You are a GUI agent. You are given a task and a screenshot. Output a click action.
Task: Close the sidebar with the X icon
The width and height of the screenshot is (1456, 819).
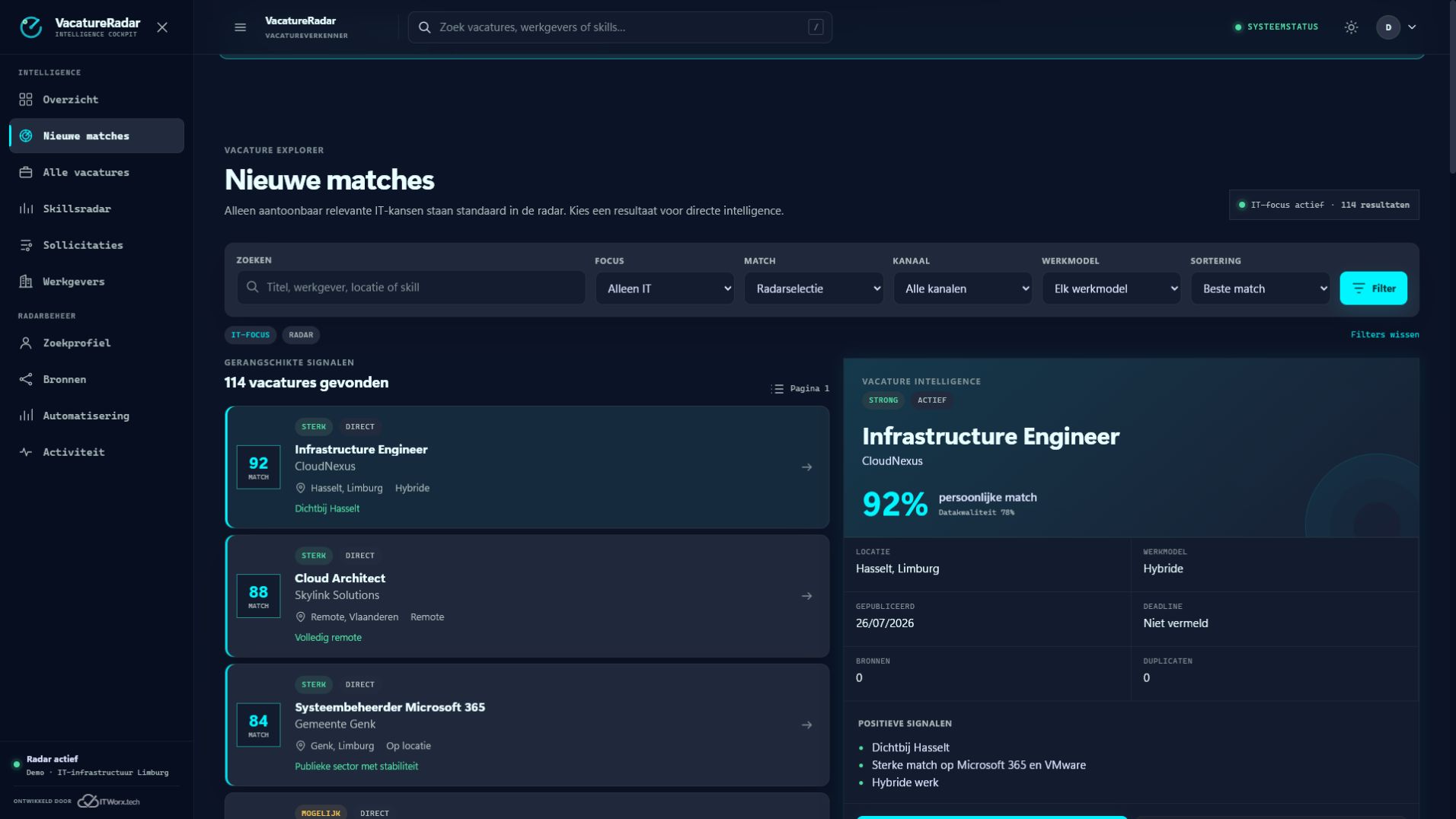(162, 27)
